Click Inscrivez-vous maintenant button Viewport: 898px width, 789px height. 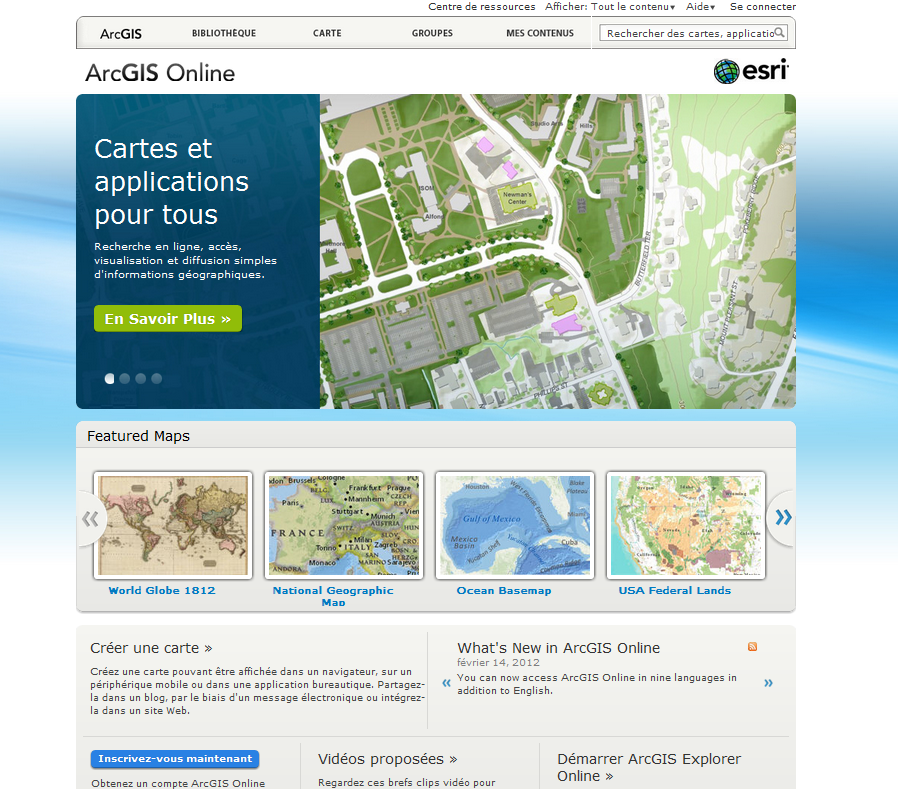tap(175, 759)
